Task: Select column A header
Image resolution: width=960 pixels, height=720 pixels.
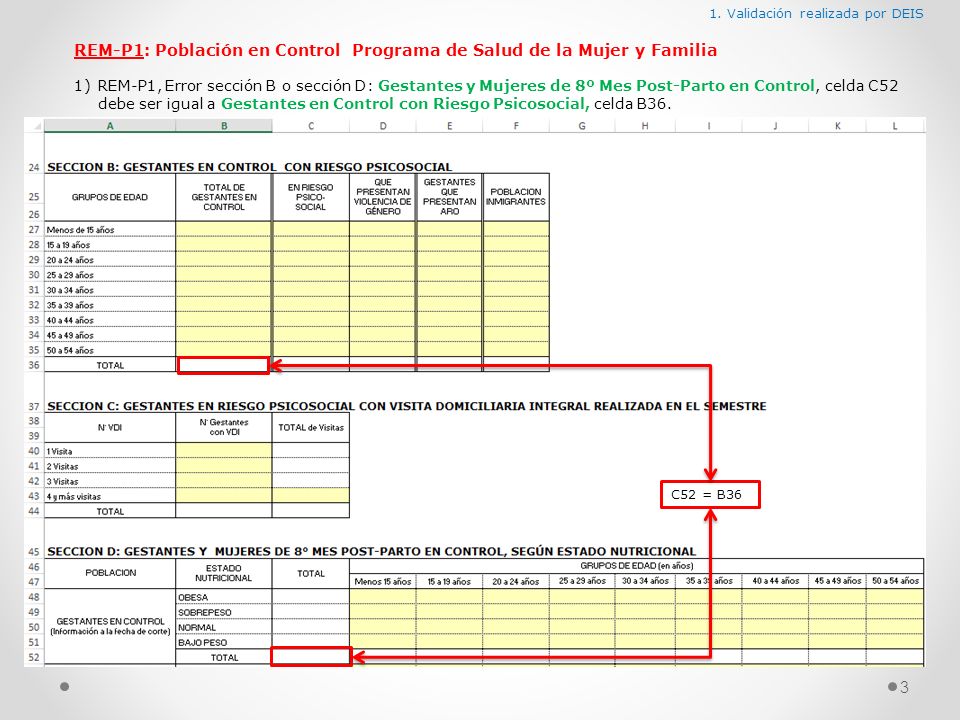Action: pyautogui.click(x=110, y=126)
